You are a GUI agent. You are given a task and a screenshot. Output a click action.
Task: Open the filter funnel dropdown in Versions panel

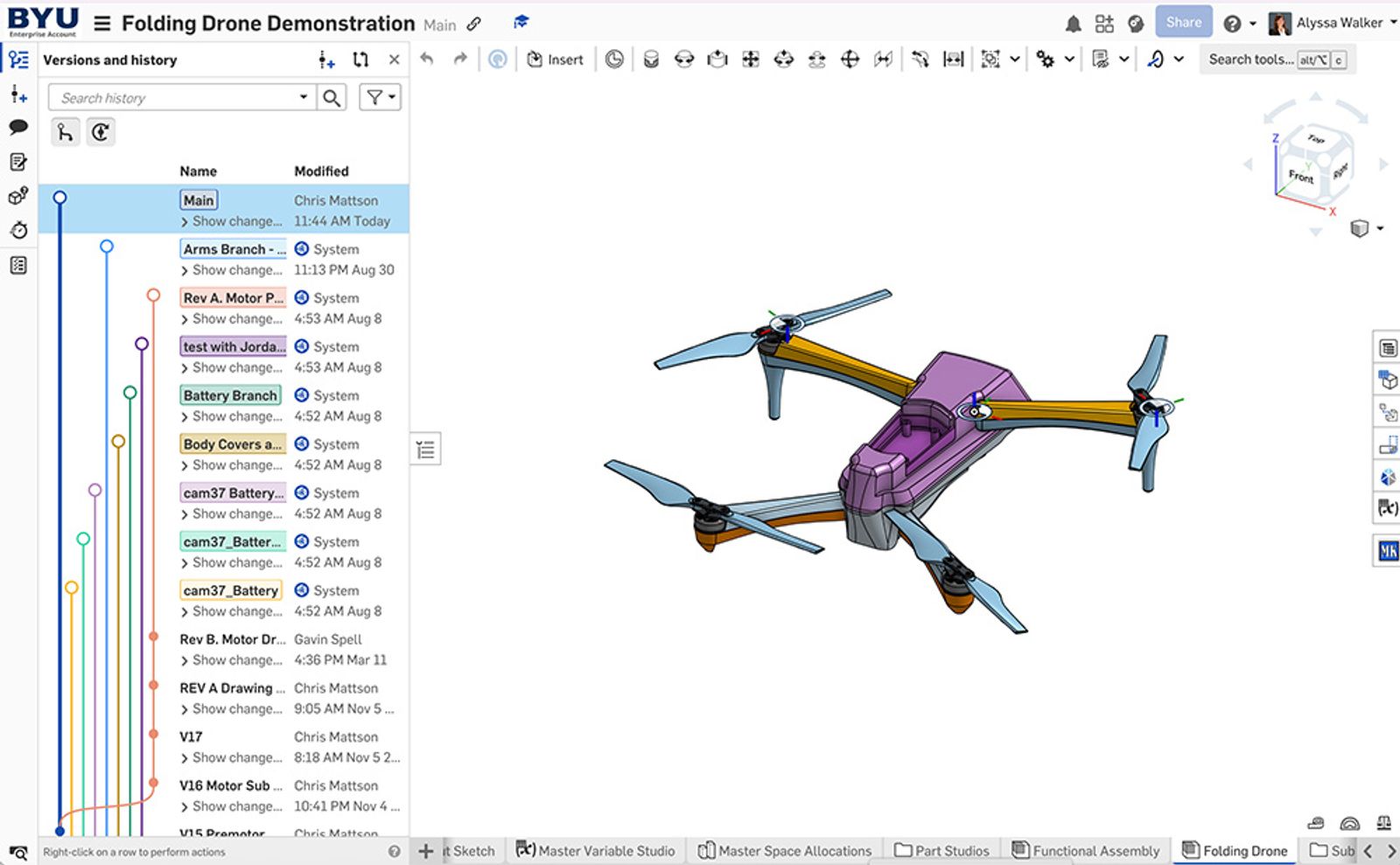click(380, 97)
